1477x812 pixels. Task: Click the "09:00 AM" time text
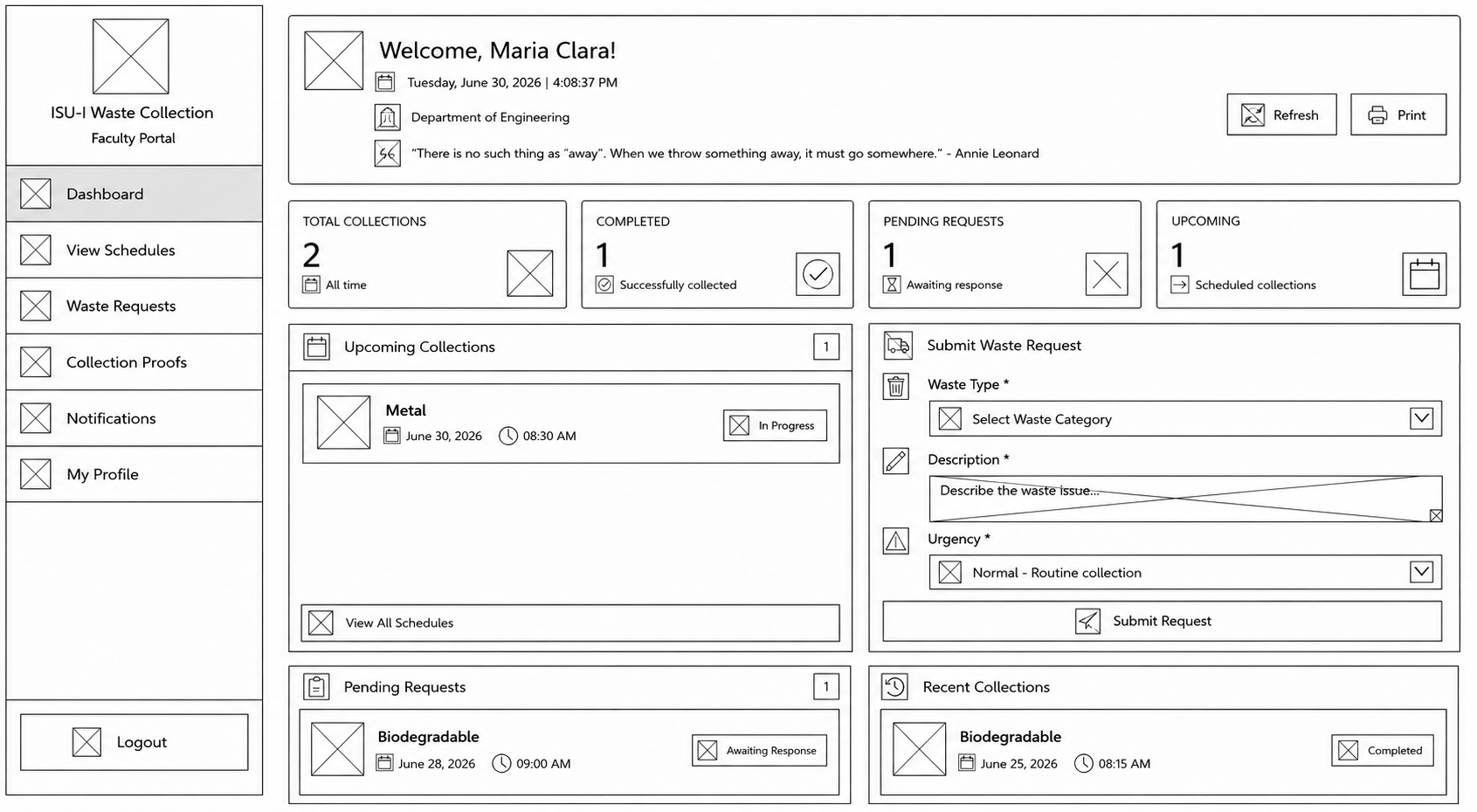coord(543,764)
